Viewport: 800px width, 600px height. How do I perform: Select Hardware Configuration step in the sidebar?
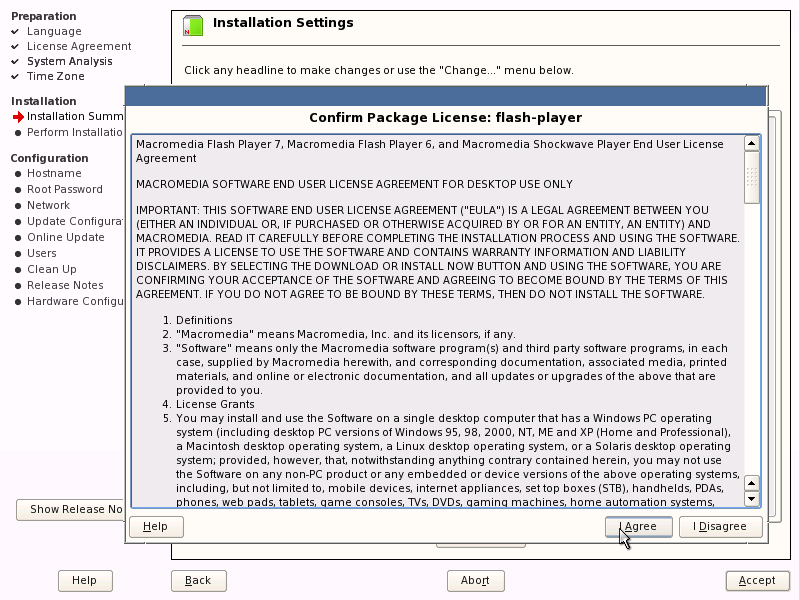pyautogui.click(x=75, y=302)
